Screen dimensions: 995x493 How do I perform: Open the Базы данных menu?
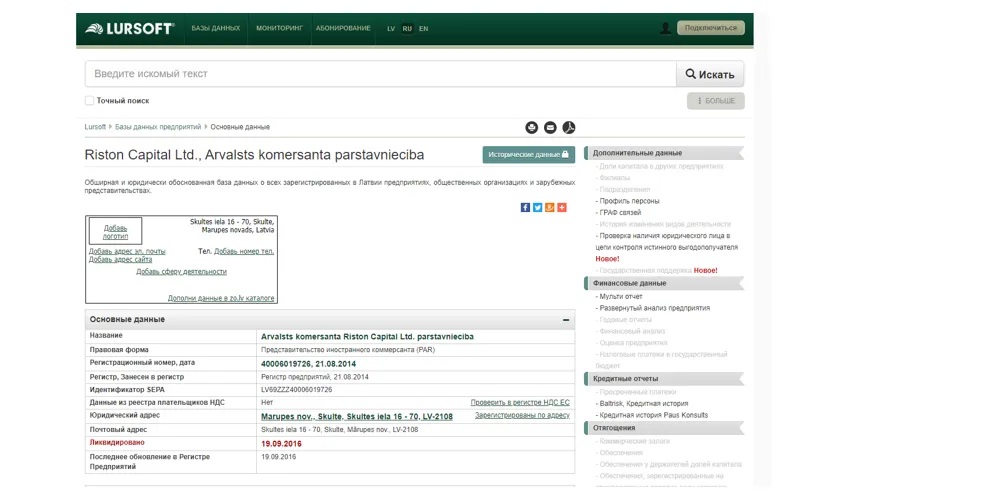(x=216, y=29)
